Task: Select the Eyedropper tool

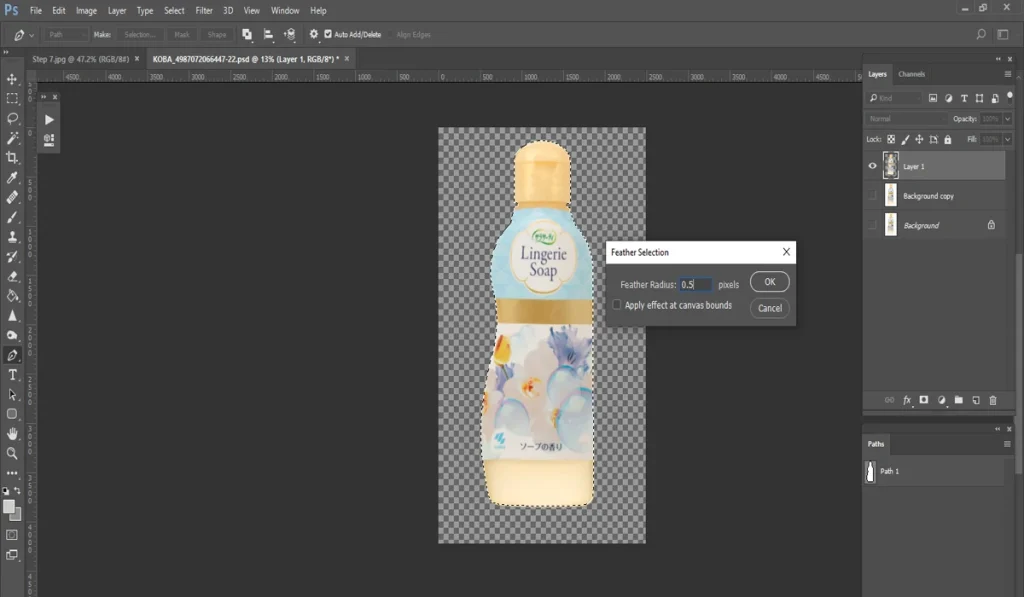Action: 12,178
